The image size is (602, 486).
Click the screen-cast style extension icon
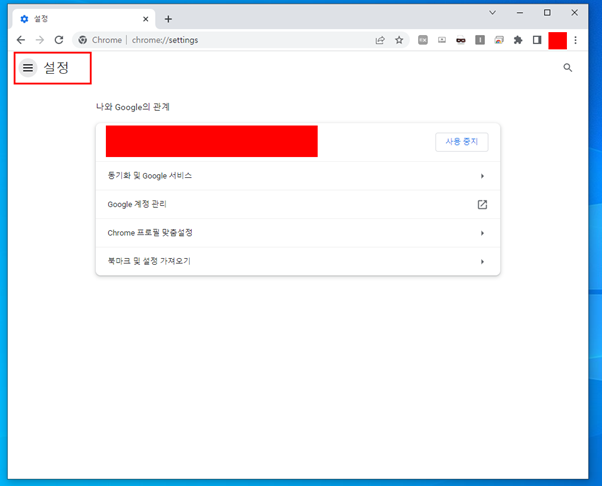442,40
